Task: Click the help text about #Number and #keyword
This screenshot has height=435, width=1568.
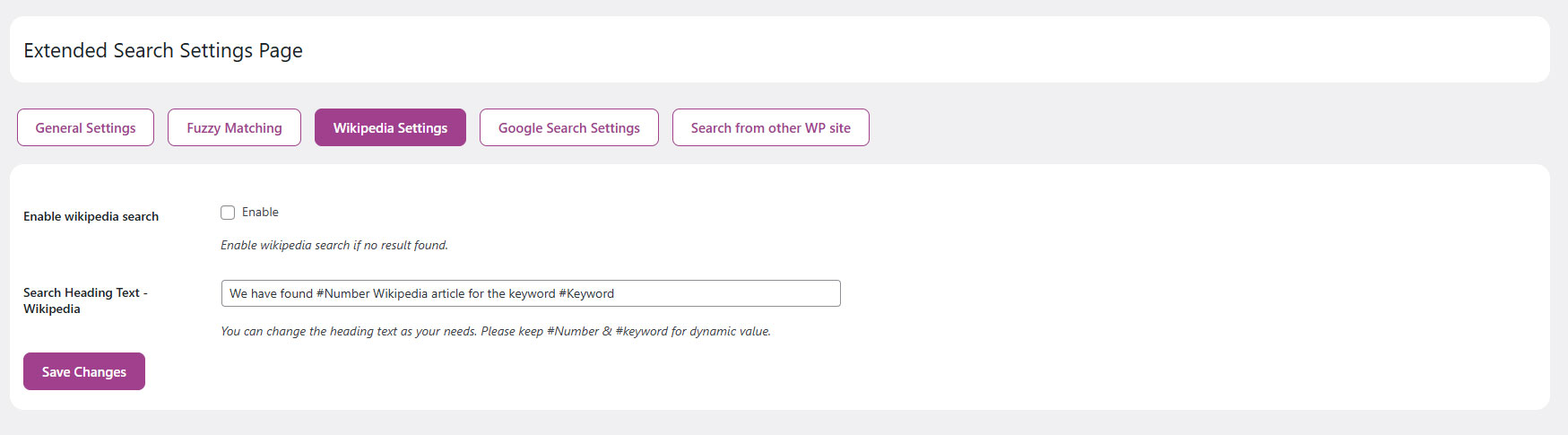Action: [495, 331]
